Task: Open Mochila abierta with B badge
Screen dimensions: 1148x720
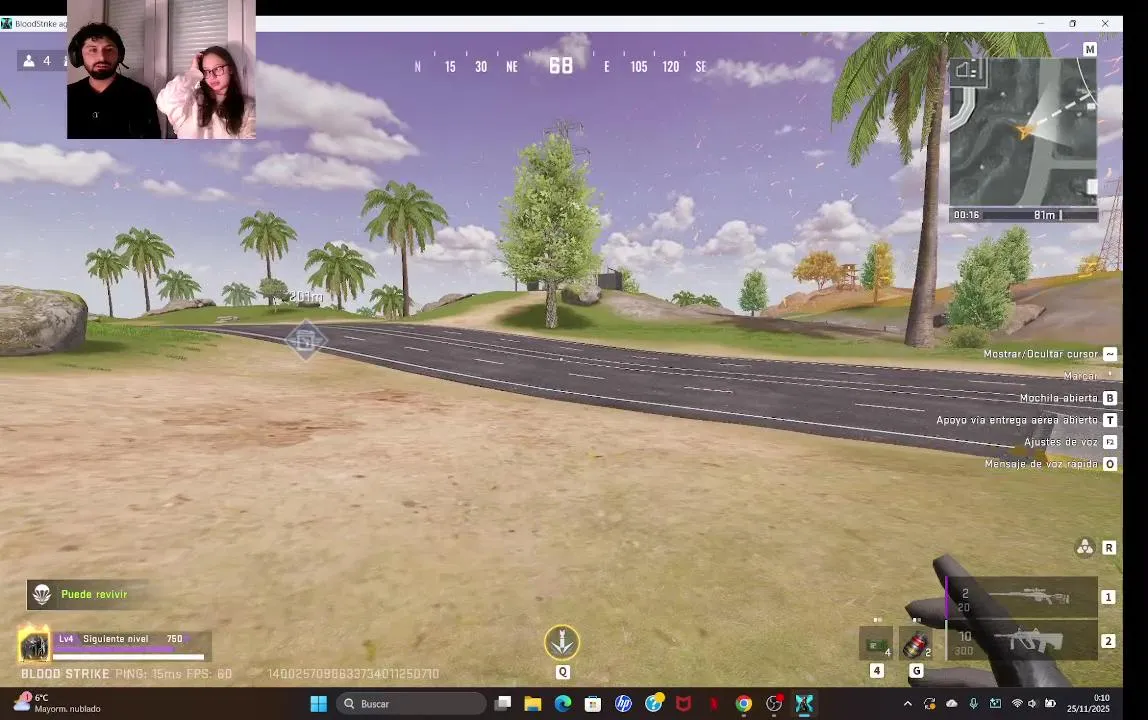Action: point(1067,398)
